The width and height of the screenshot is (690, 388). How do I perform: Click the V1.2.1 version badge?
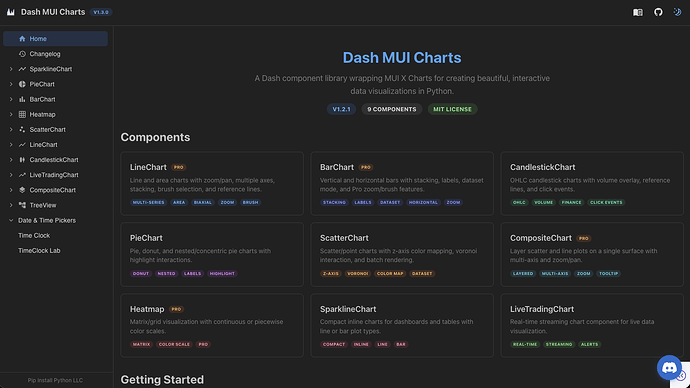(x=341, y=109)
